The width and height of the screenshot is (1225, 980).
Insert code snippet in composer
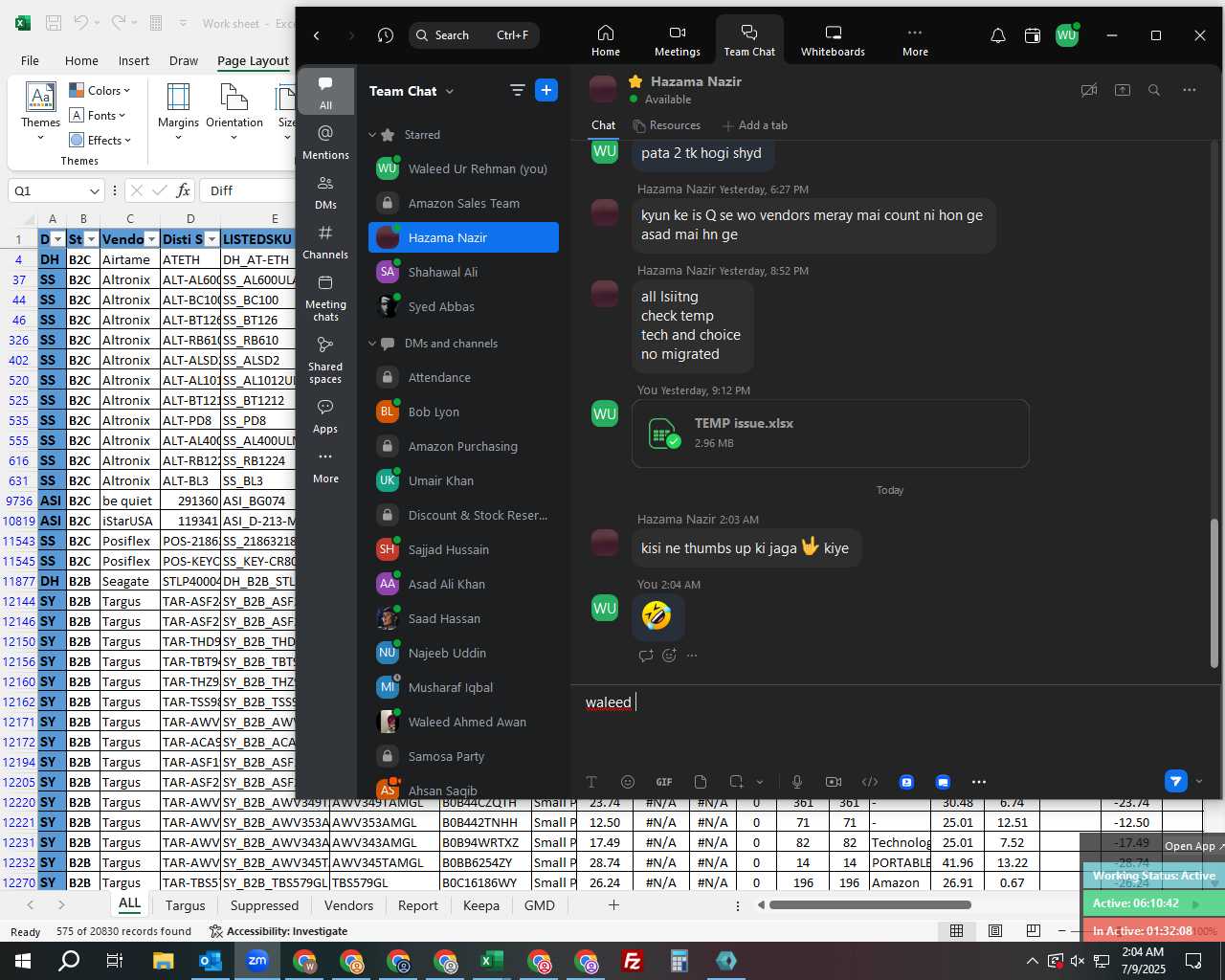pos(870,782)
